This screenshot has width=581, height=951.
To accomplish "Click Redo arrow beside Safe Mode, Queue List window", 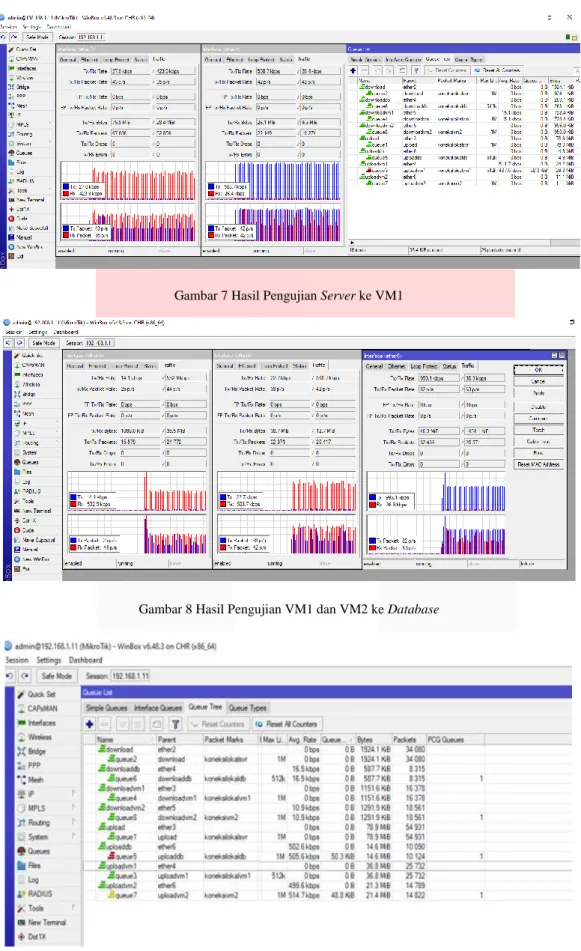I will pos(25,676).
